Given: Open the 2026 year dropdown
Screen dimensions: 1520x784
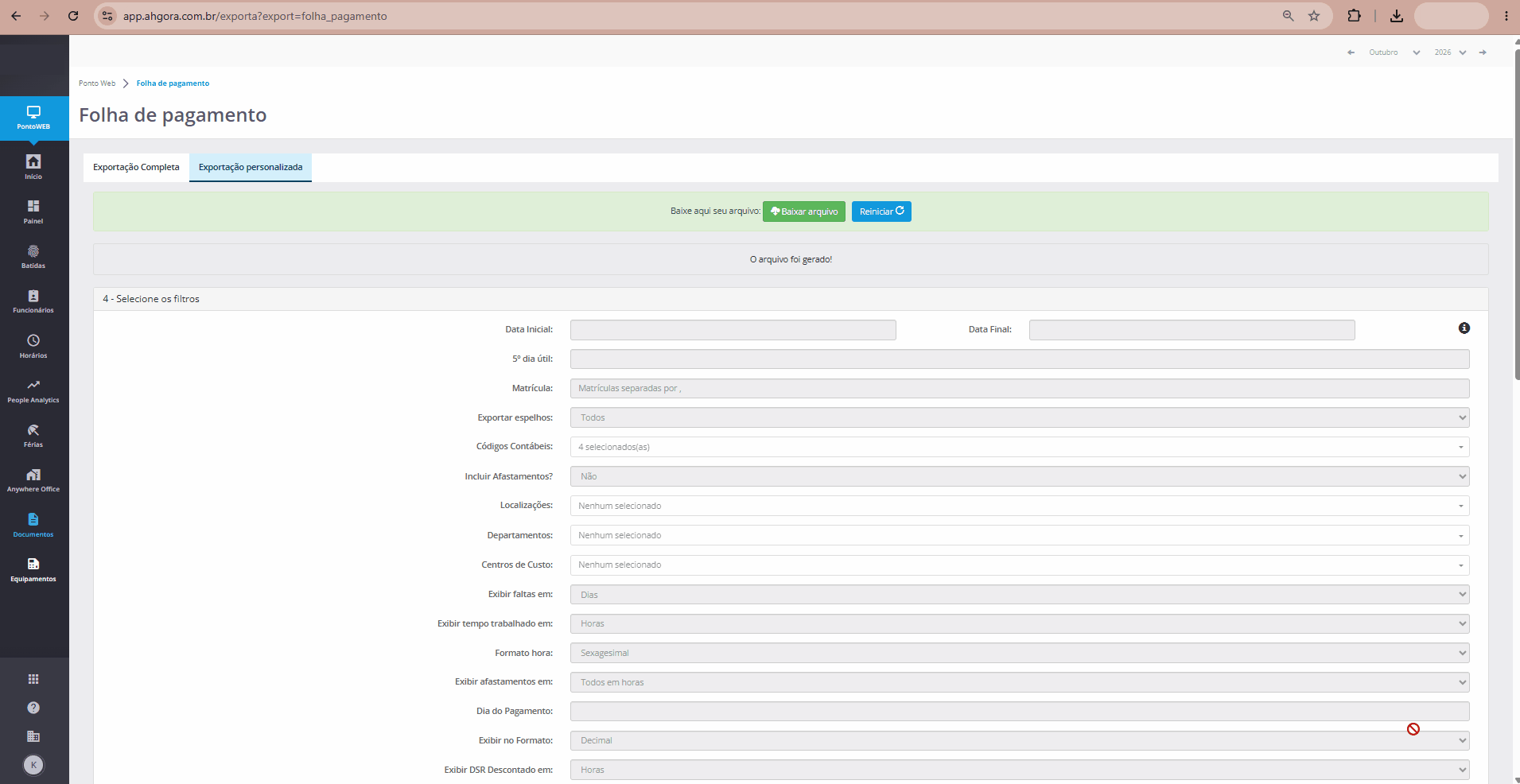Looking at the screenshot, I should pos(1451,52).
